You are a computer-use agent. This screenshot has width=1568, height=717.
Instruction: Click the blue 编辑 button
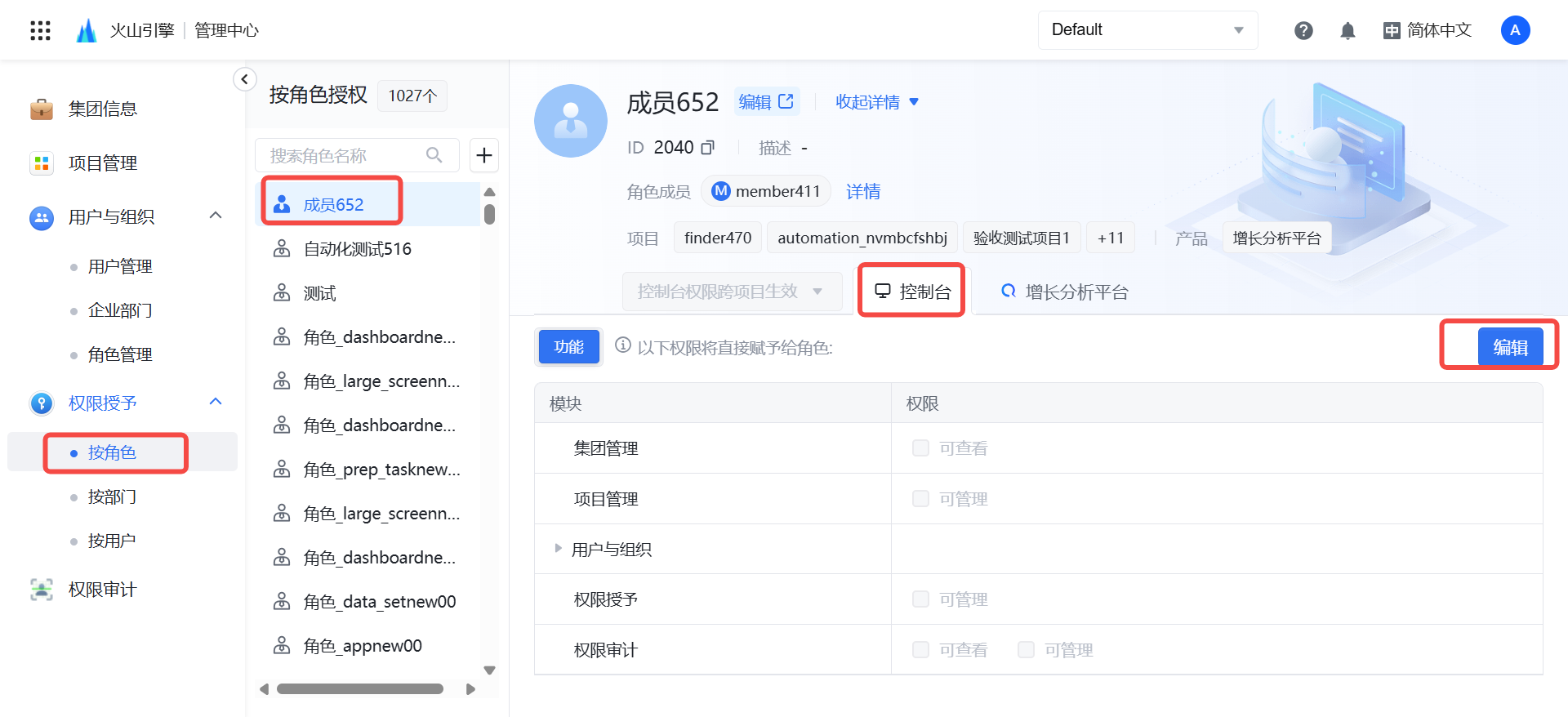(x=1509, y=347)
